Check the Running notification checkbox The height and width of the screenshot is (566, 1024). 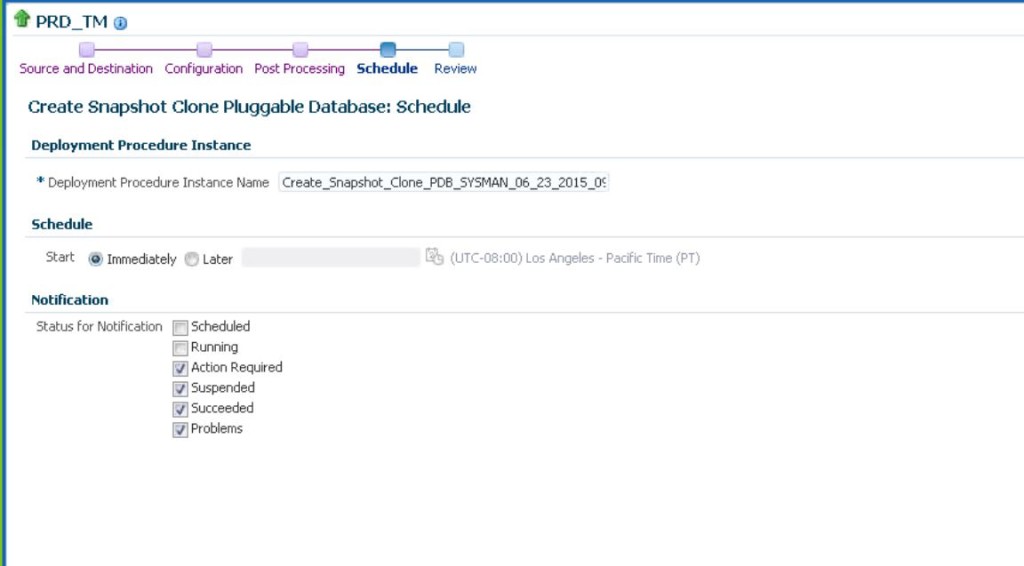coord(180,348)
